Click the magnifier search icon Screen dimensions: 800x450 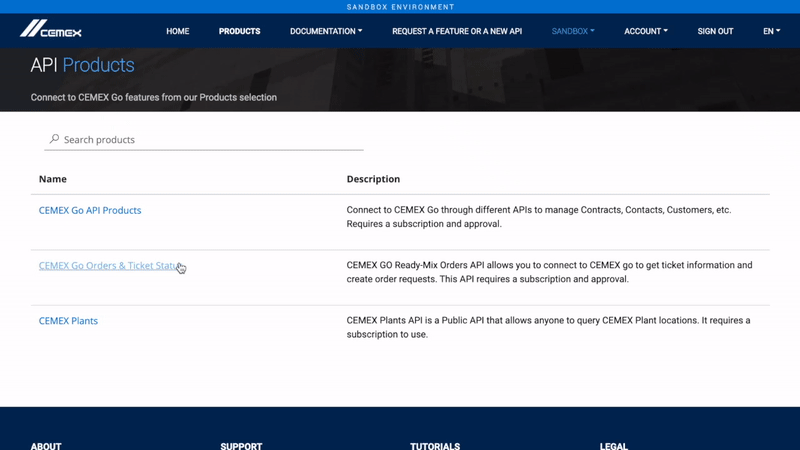coord(54,139)
